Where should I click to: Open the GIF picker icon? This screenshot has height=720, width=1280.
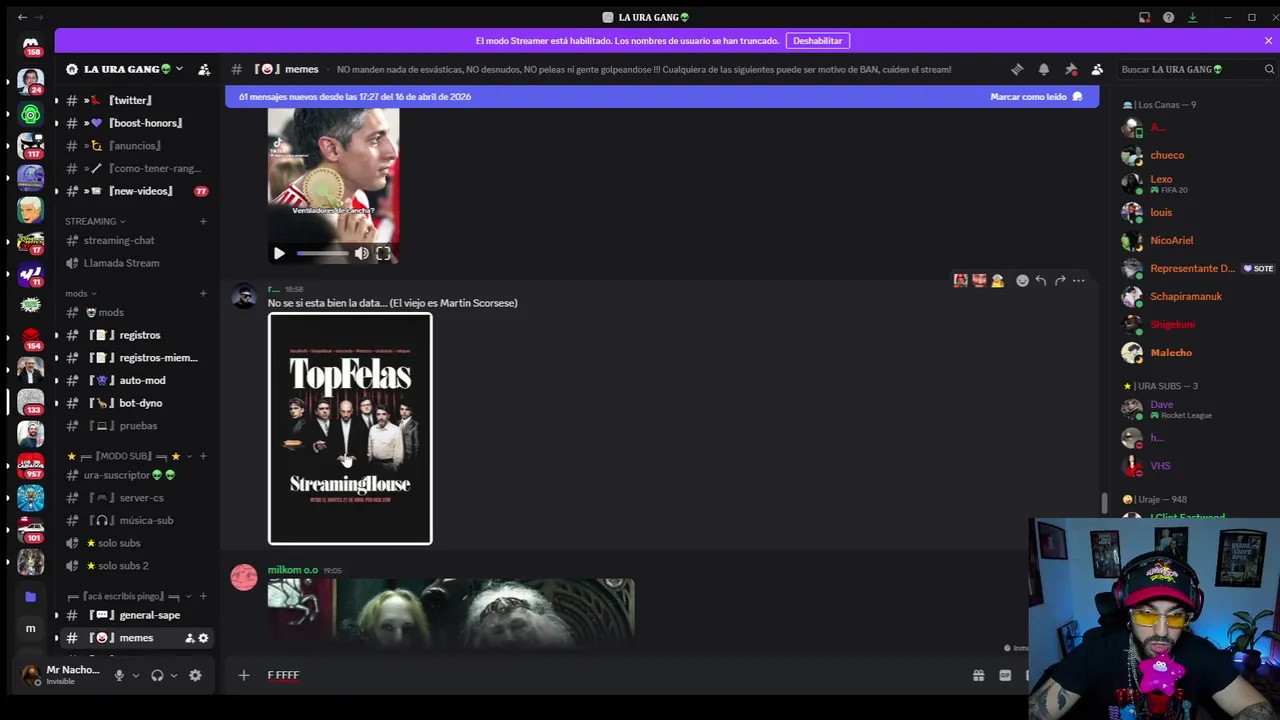click(x=1005, y=675)
